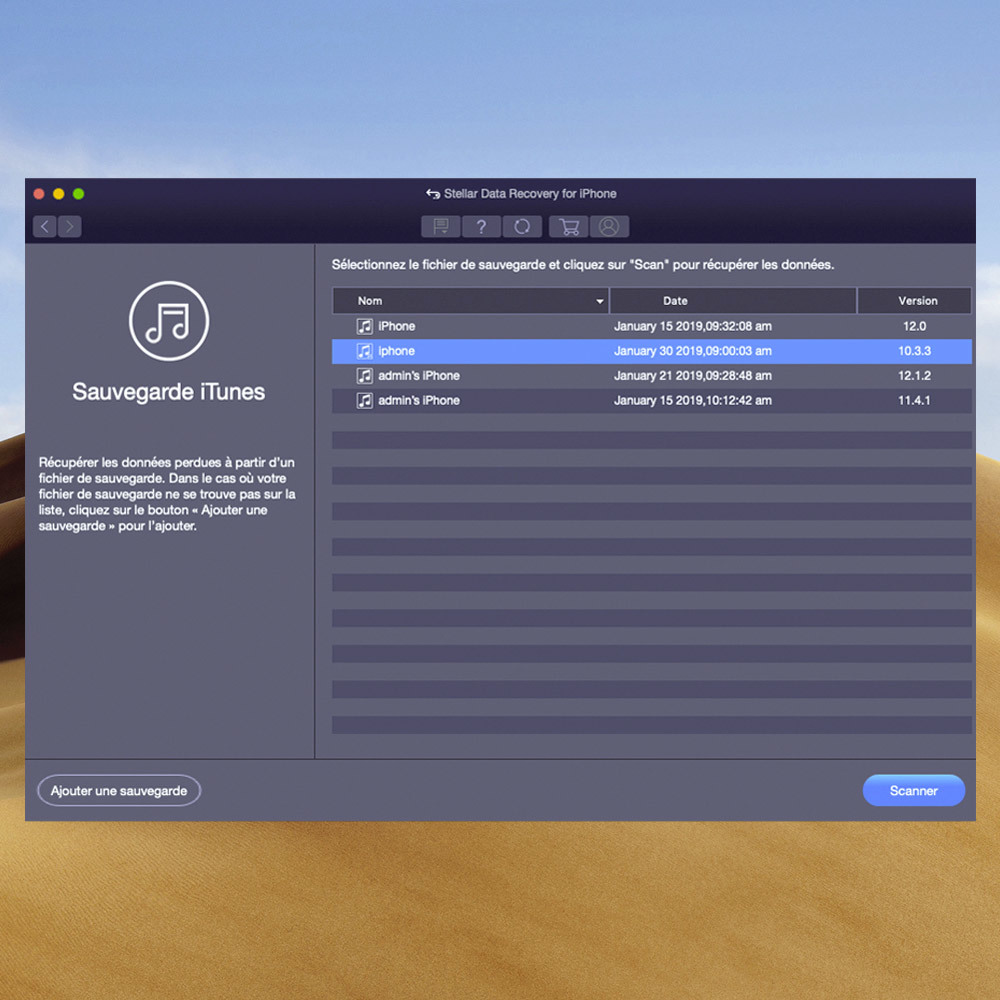1000x1000 pixels.
Task: Open the shopping cart to buy
Action: (x=568, y=226)
